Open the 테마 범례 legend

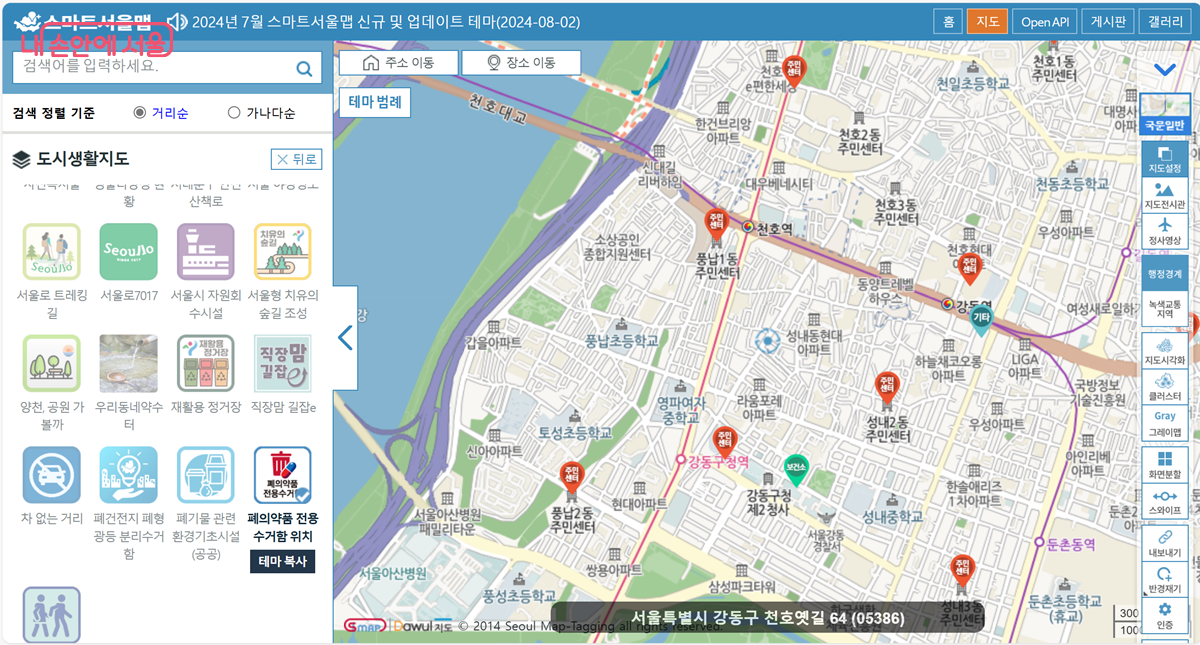pyautogui.click(x=375, y=102)
